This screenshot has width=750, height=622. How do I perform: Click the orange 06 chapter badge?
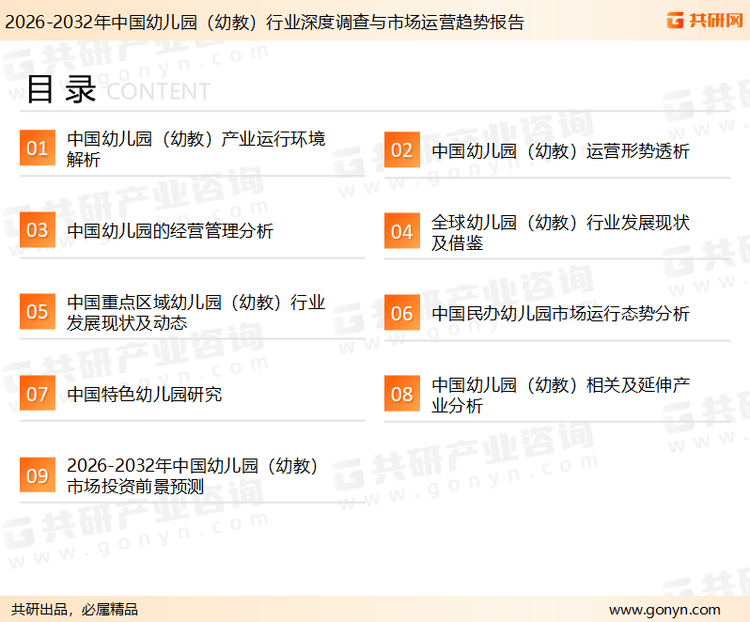(401, 313)
